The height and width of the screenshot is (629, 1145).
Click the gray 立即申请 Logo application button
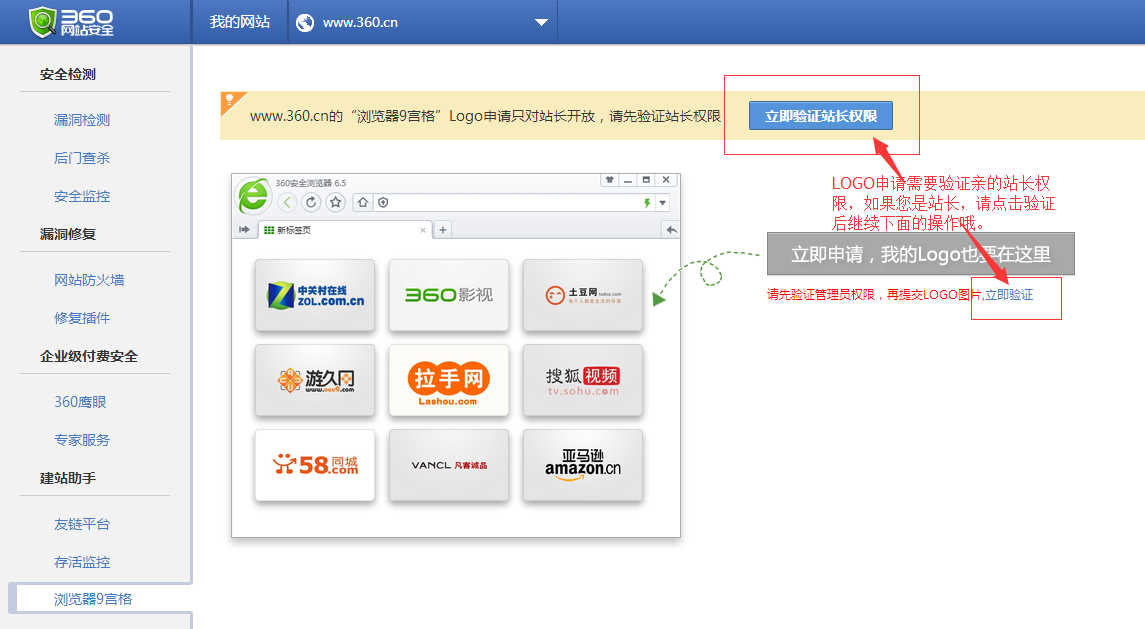(920, 253)
